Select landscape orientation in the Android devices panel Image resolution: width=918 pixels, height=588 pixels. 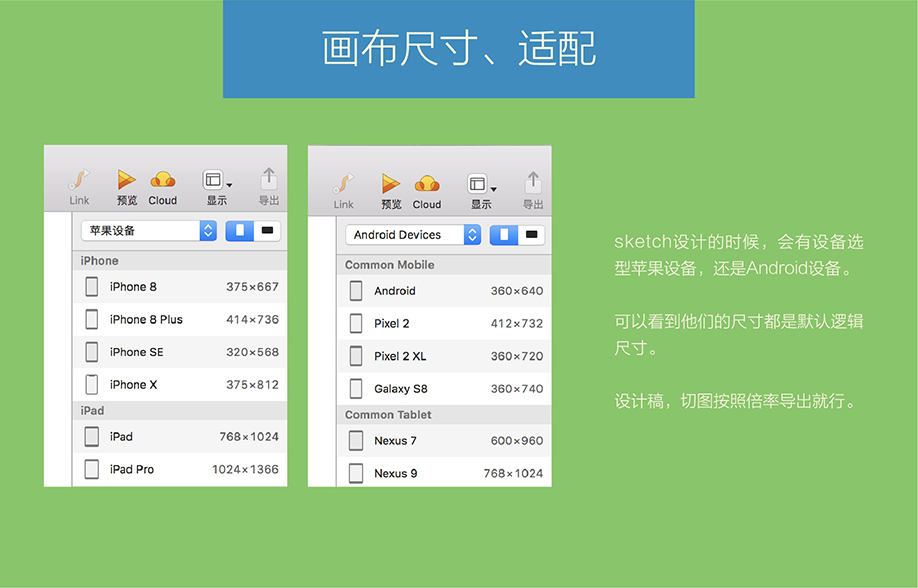pyautogui.click(x=532, y=235)
